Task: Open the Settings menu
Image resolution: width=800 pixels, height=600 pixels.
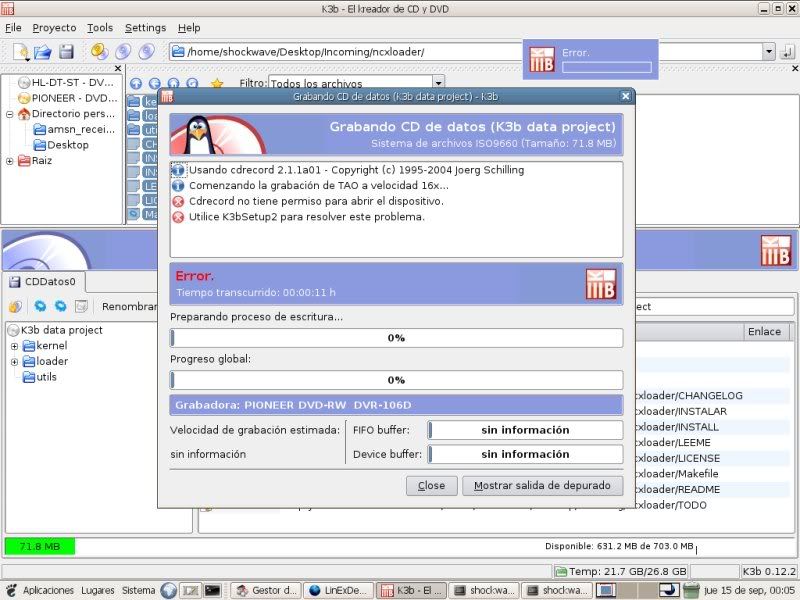Action: click(145, 28)
